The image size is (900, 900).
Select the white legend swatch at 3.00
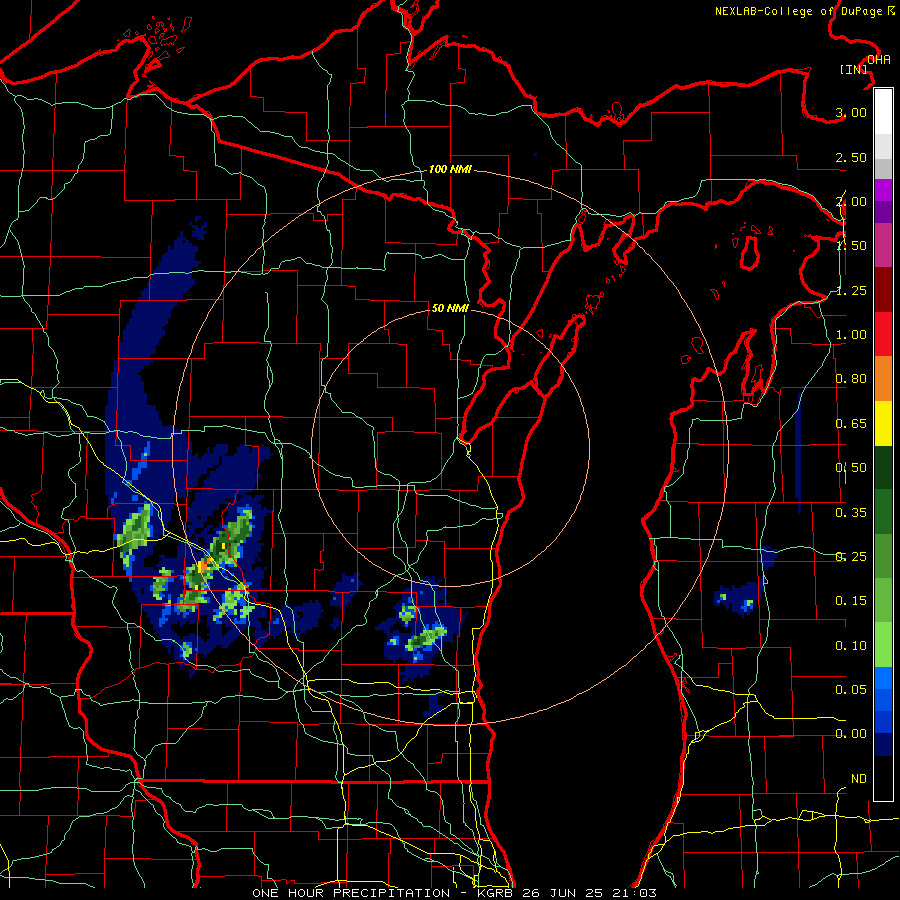point(883,112)
